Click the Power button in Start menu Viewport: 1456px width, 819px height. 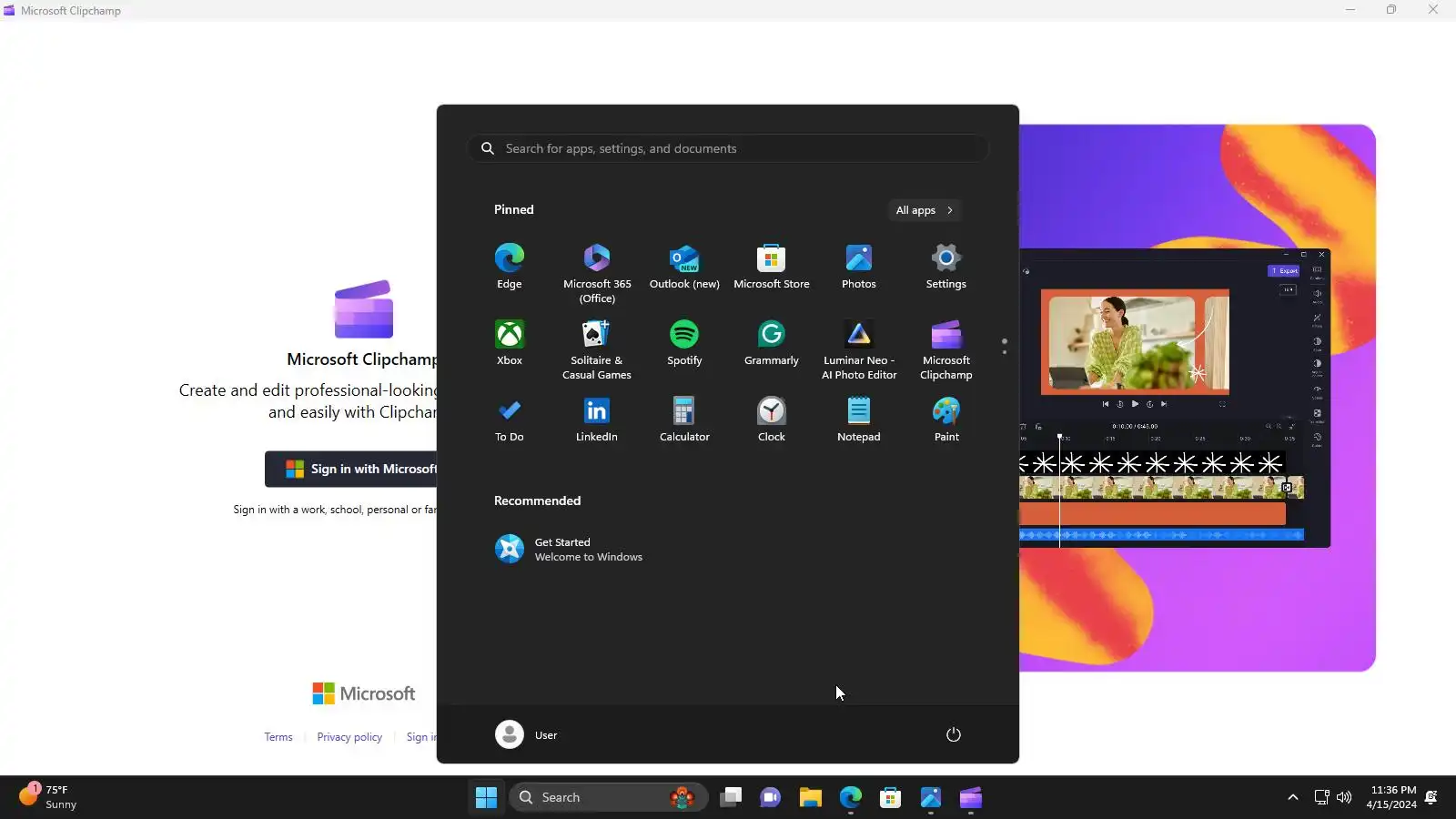click(x=954, y=734)
